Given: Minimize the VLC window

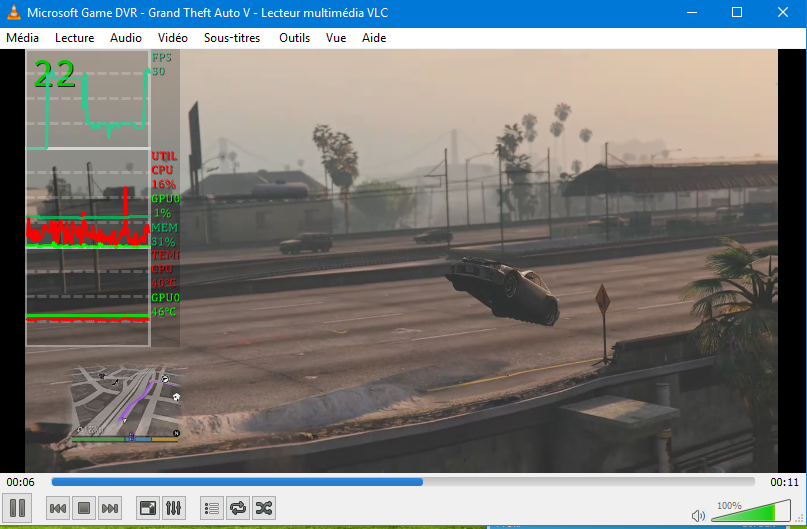Looking at the screenshot, I should pos(692,12).
